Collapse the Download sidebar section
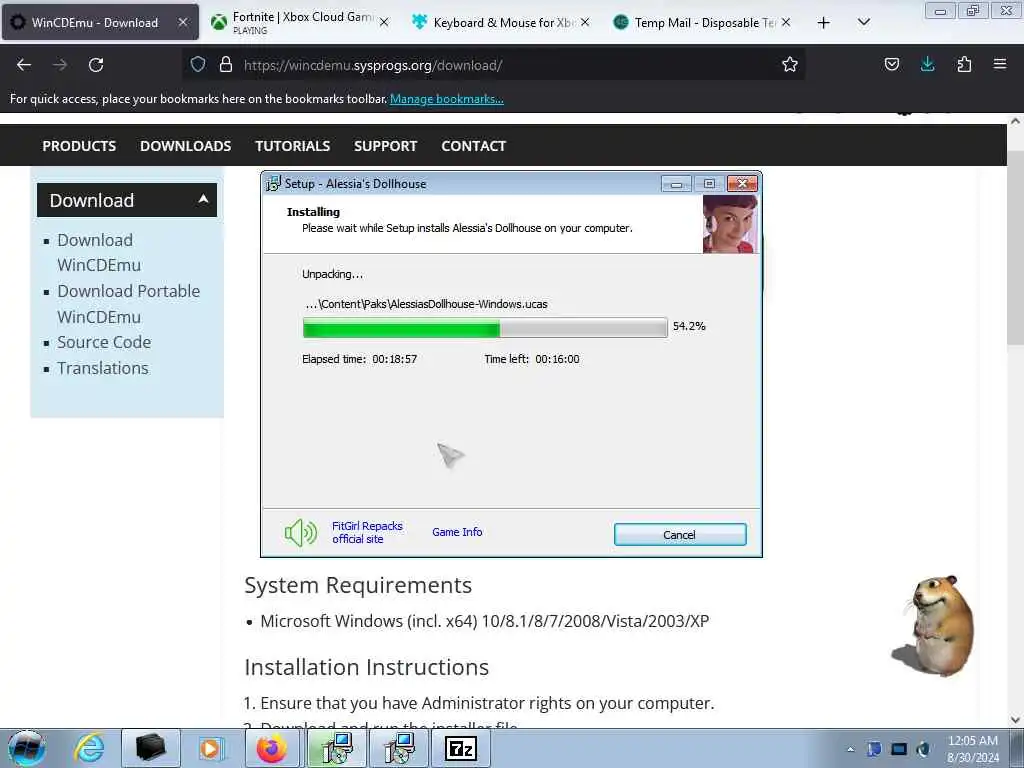The height and width of the screenshot is (768, 1024). [203, 199]
